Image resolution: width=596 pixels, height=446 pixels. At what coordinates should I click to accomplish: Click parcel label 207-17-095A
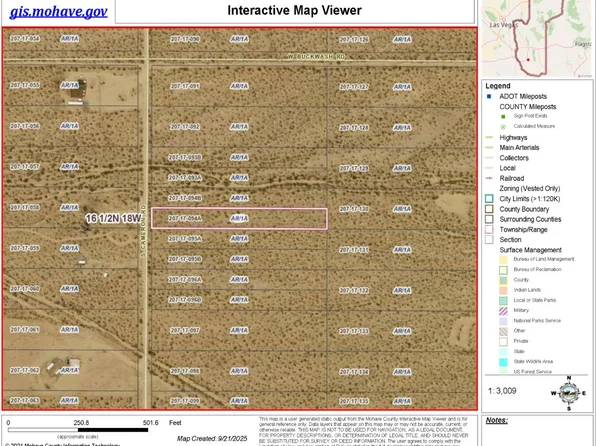click(x=185, y=239)
